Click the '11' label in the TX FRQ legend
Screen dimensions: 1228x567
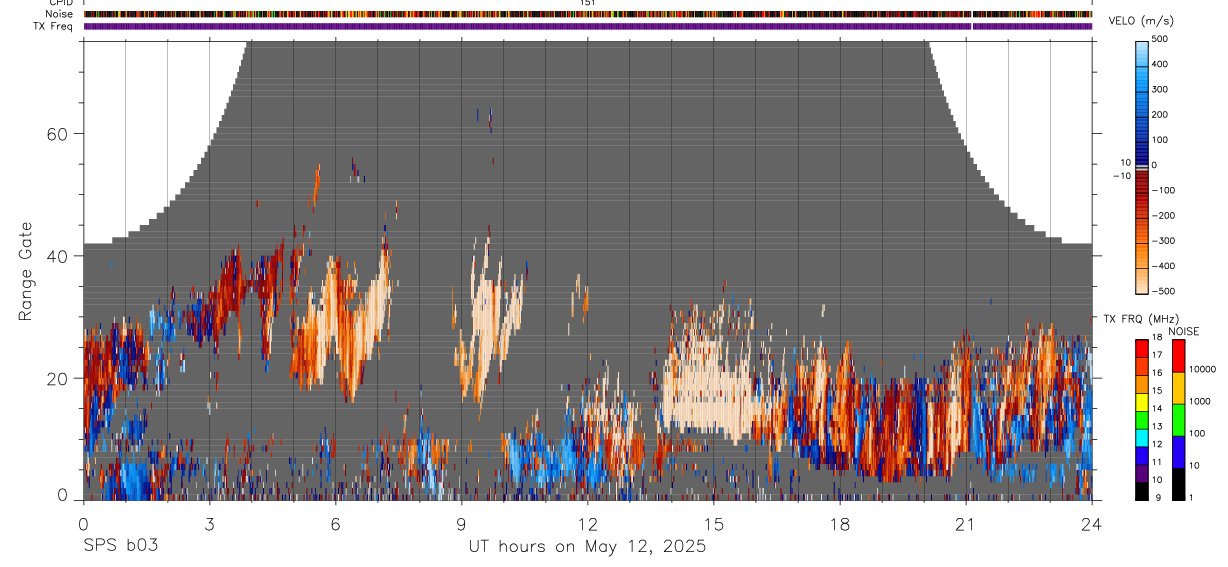(1158, 462)
